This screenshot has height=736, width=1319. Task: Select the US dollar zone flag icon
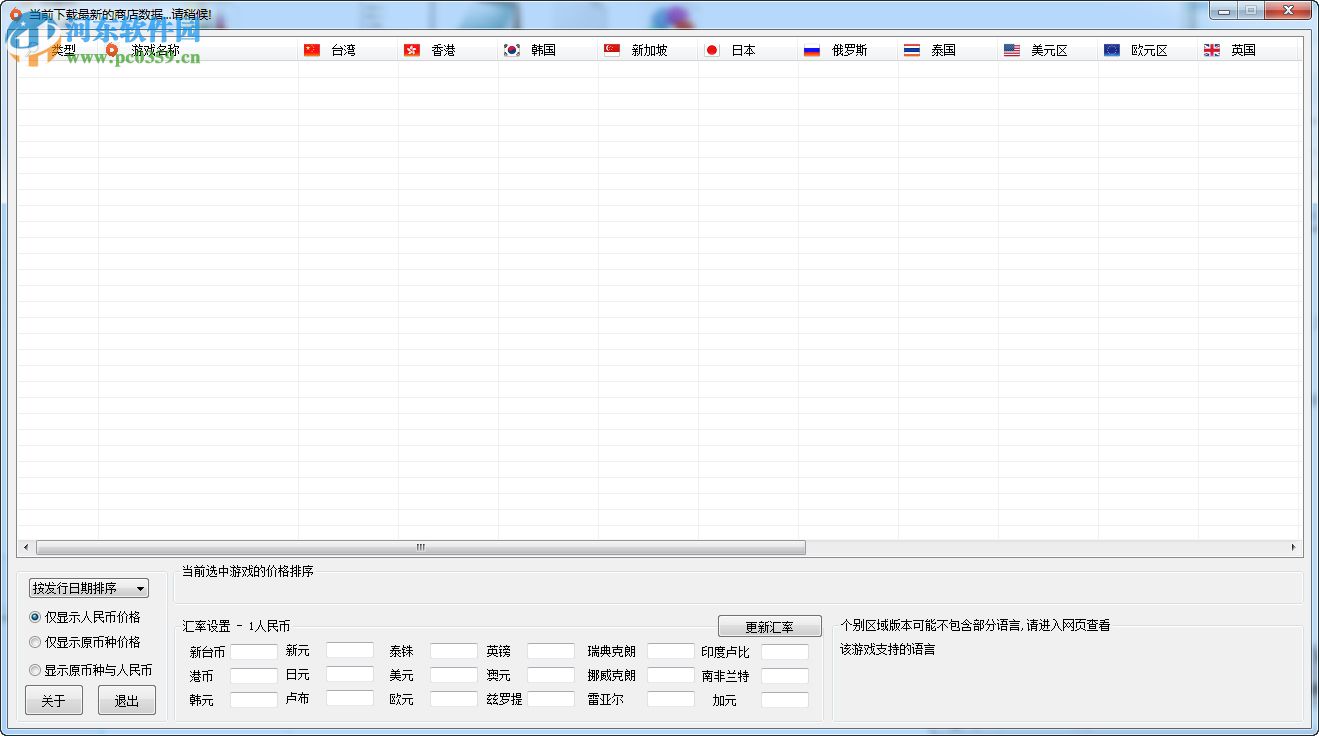1011,49
